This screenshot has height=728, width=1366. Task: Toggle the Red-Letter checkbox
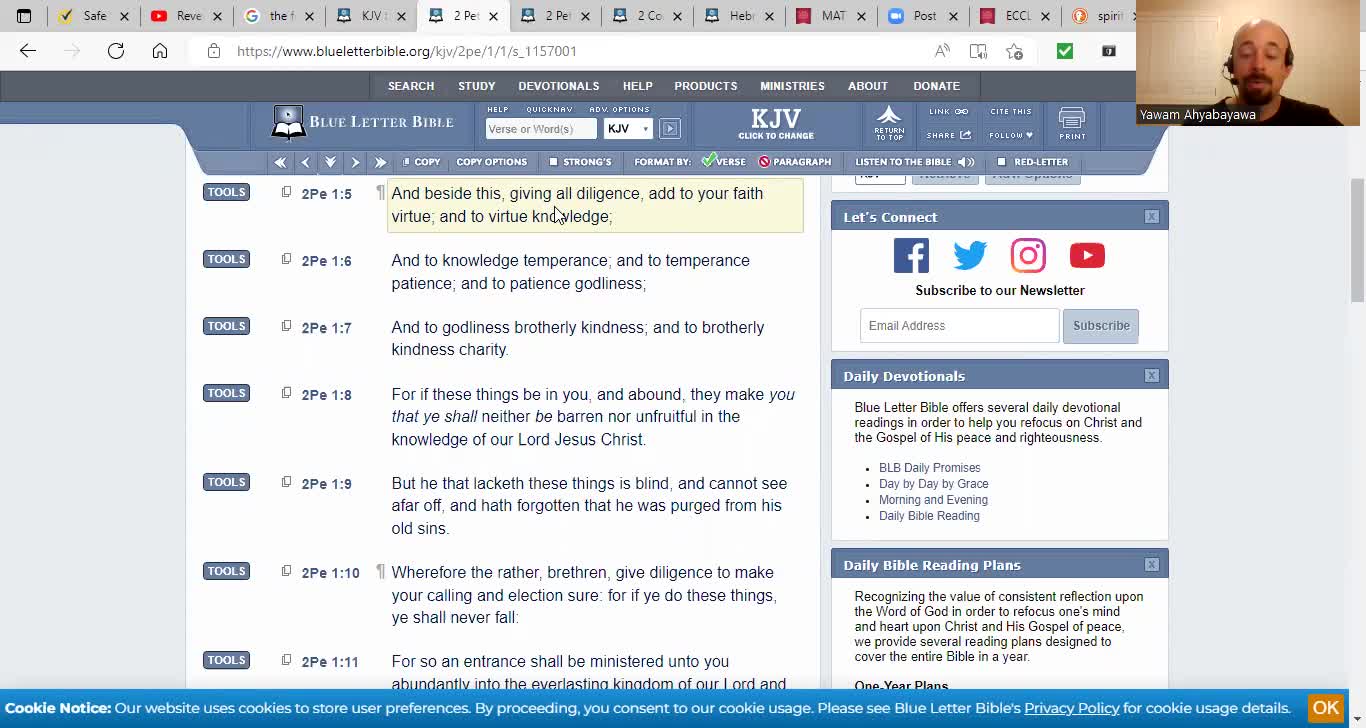pyautogui.click(x=1001, y=162)
